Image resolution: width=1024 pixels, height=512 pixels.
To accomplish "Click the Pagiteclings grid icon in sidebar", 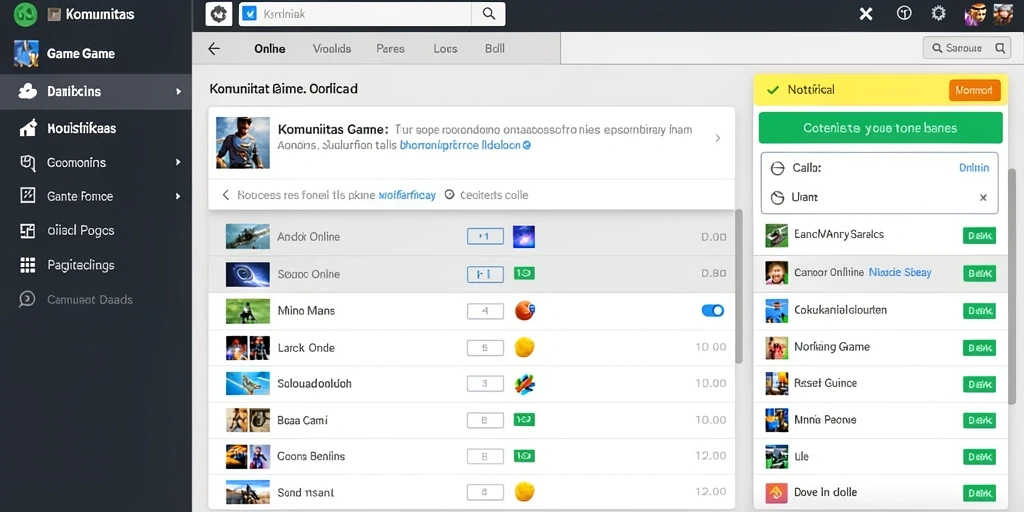I will 27,264.
